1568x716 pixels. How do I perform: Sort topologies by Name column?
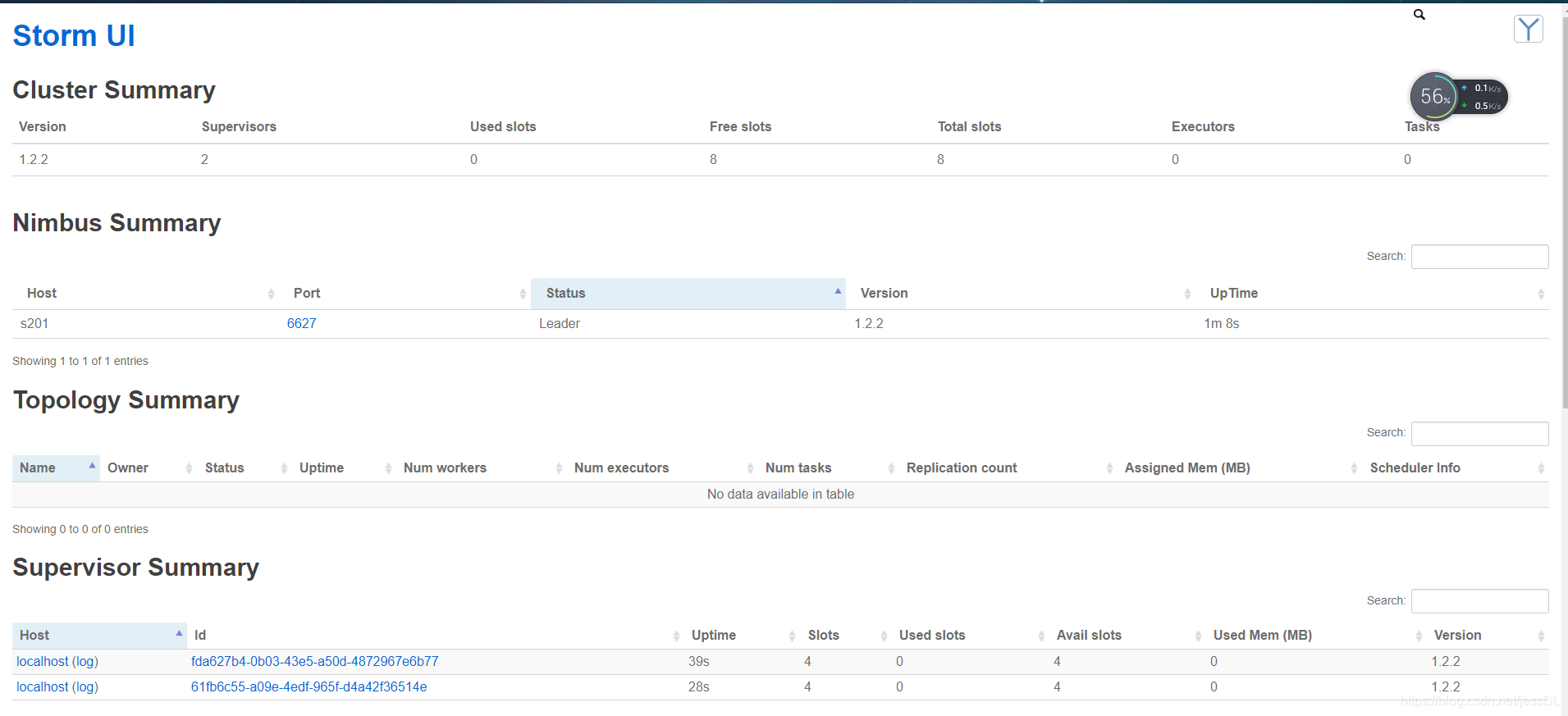(x=56, y=467)
